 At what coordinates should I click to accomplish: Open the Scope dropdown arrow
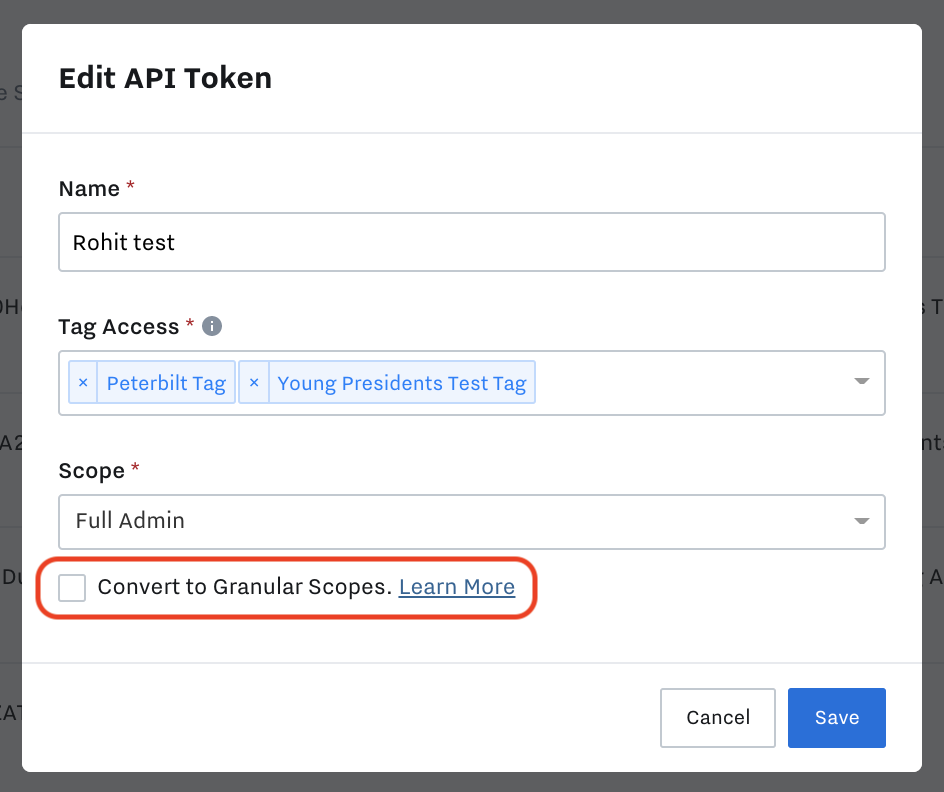point(861,521)
